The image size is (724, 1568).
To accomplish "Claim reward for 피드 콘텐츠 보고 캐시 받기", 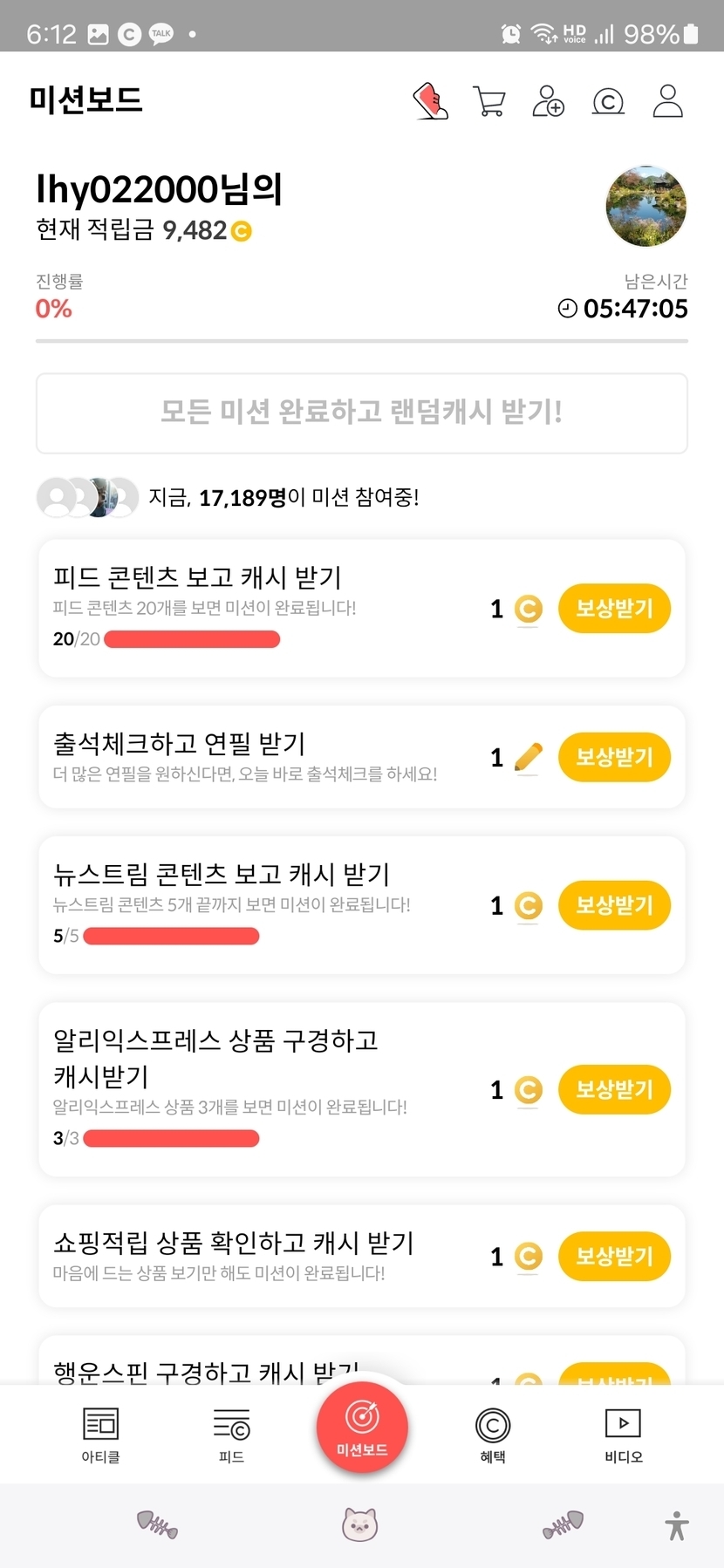I will pos(614,608).
